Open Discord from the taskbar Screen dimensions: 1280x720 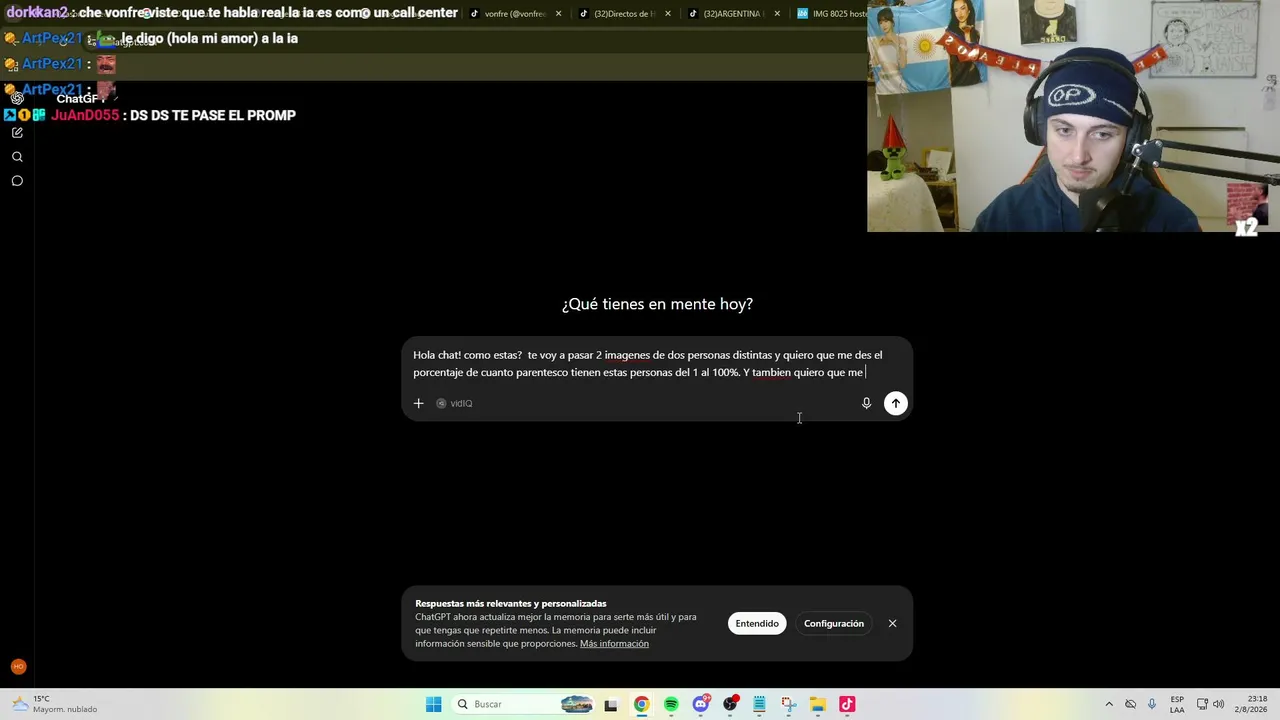(x=701, y=704)
